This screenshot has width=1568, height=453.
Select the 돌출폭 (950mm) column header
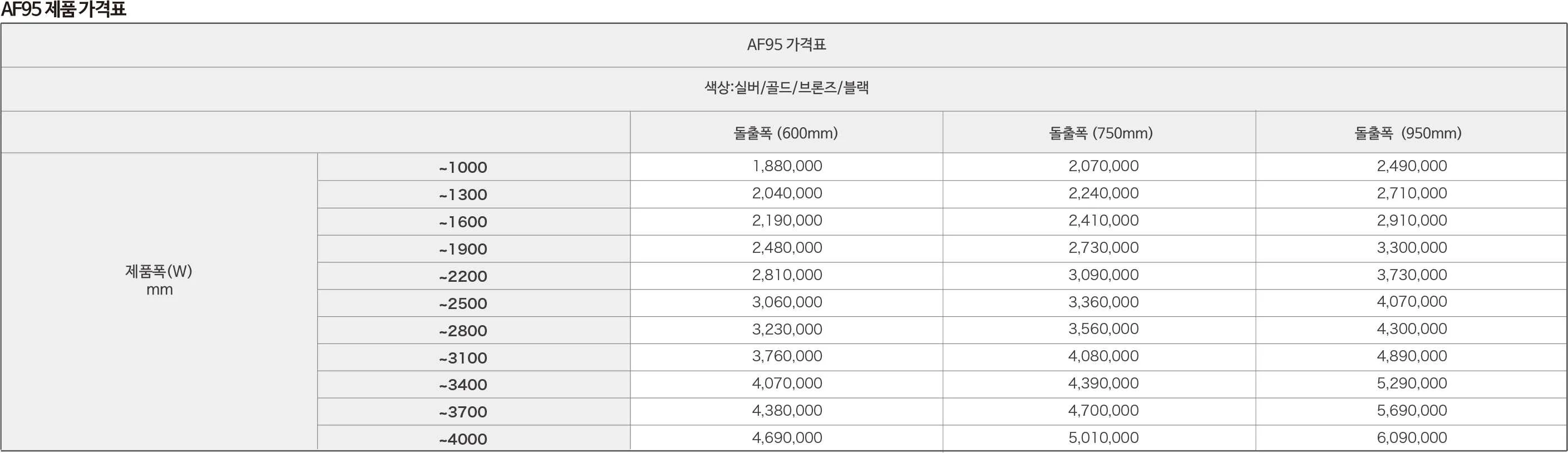click(1411, 132)
